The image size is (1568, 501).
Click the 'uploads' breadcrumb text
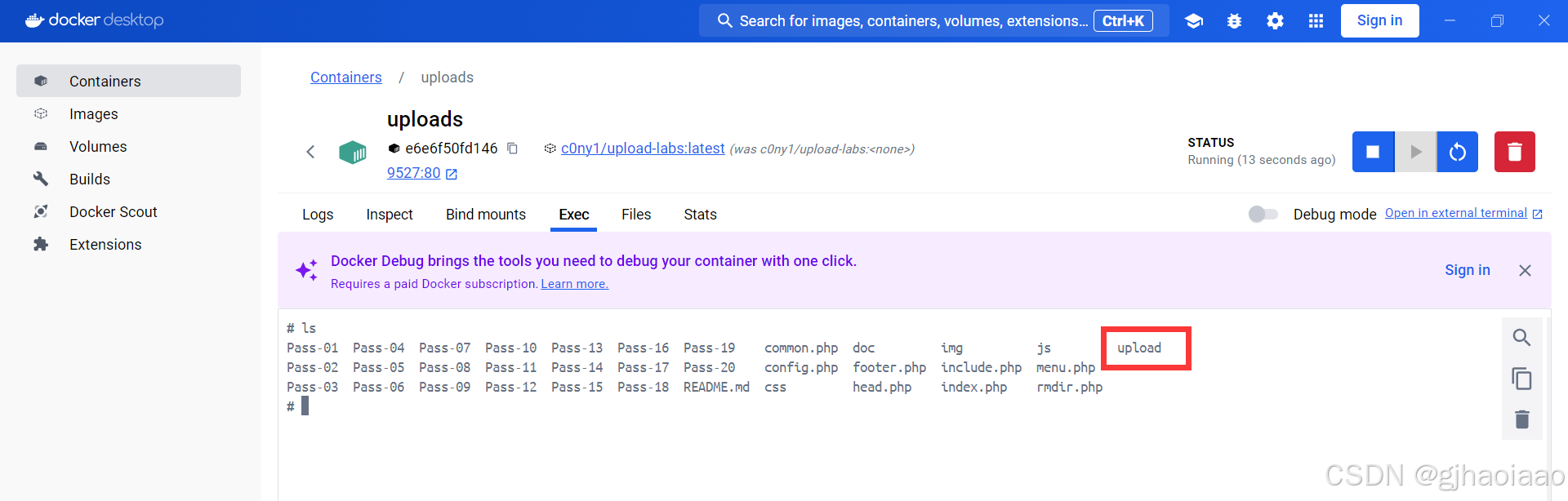(x=447, y=78)
